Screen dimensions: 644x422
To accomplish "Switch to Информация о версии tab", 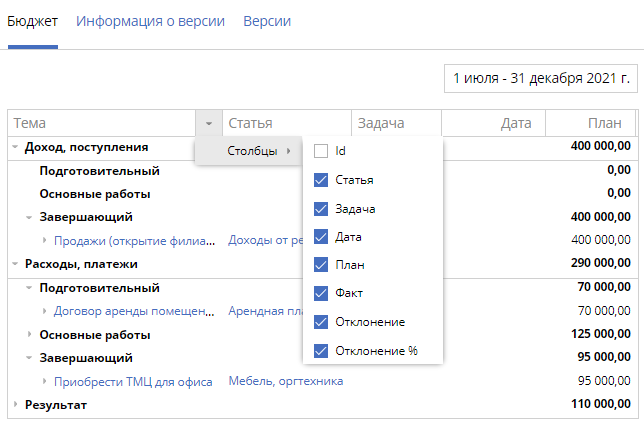I will click(150, 21).
